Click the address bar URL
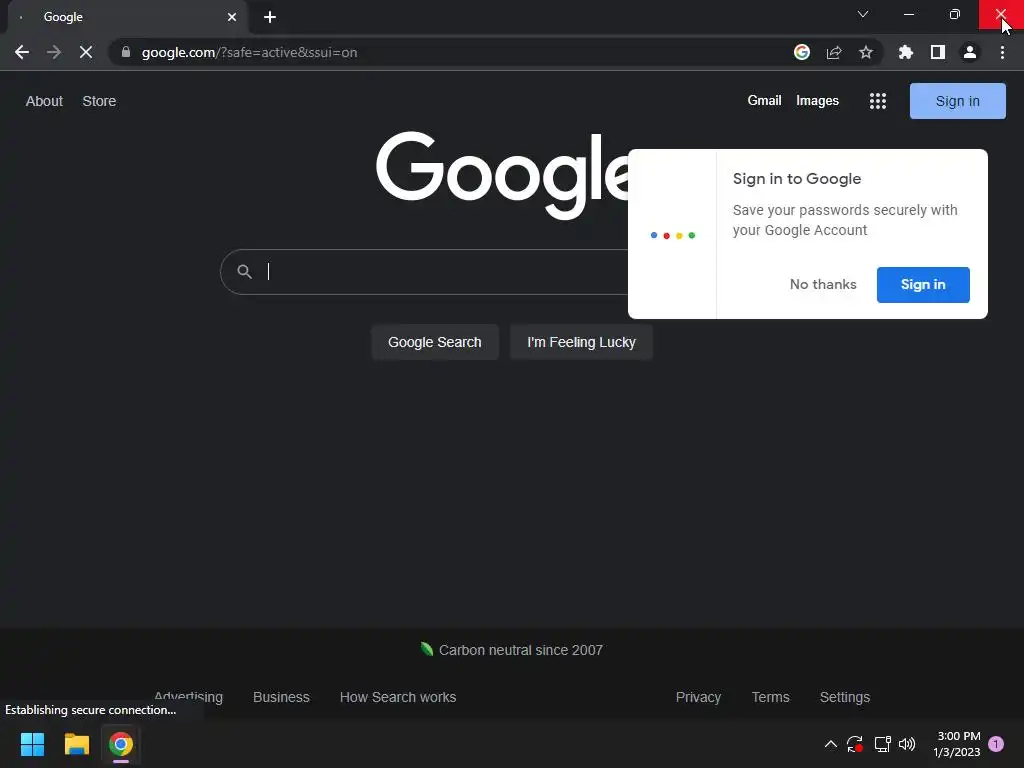 (249, 52)
